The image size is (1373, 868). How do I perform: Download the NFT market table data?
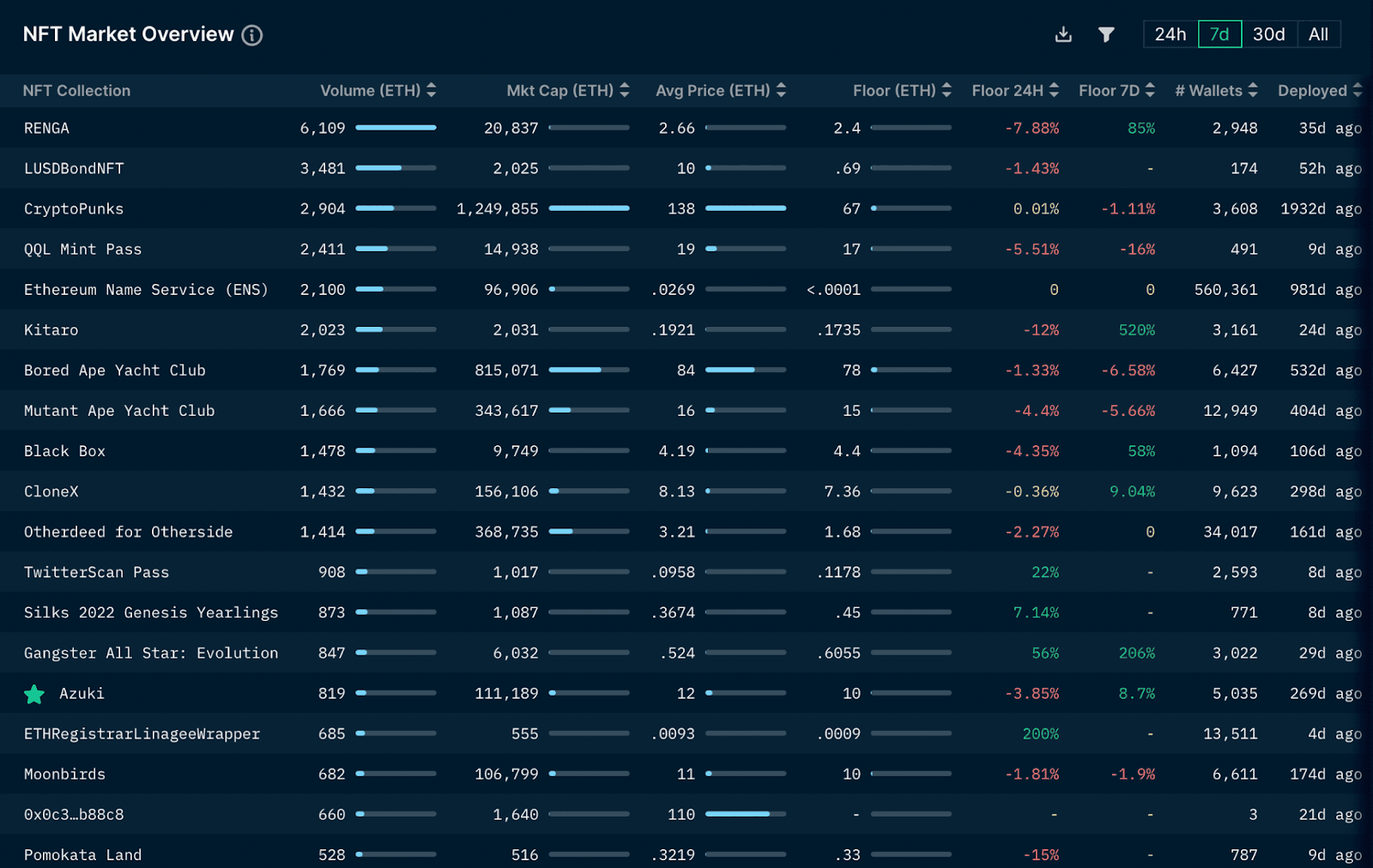(x=1063, y=34)
